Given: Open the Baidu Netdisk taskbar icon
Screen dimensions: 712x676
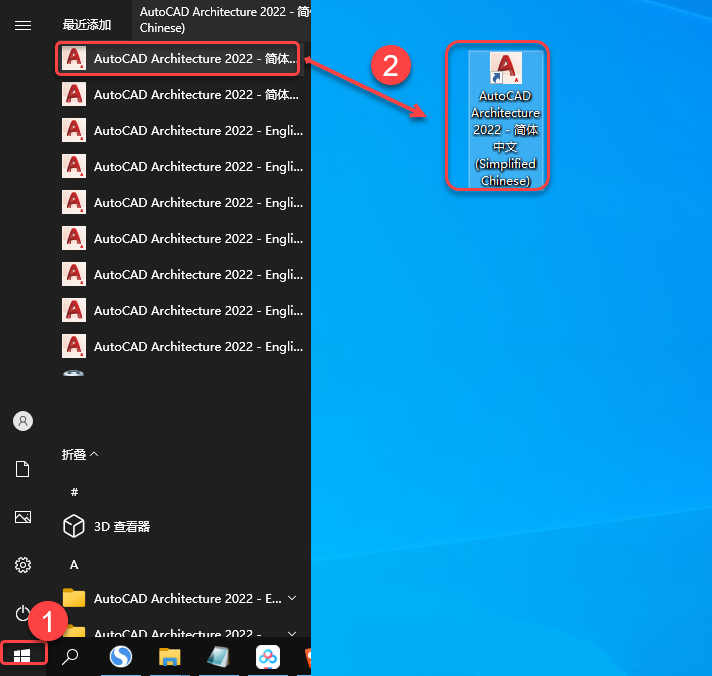Looking at the screenshot, I should click(x=268, y=657).
